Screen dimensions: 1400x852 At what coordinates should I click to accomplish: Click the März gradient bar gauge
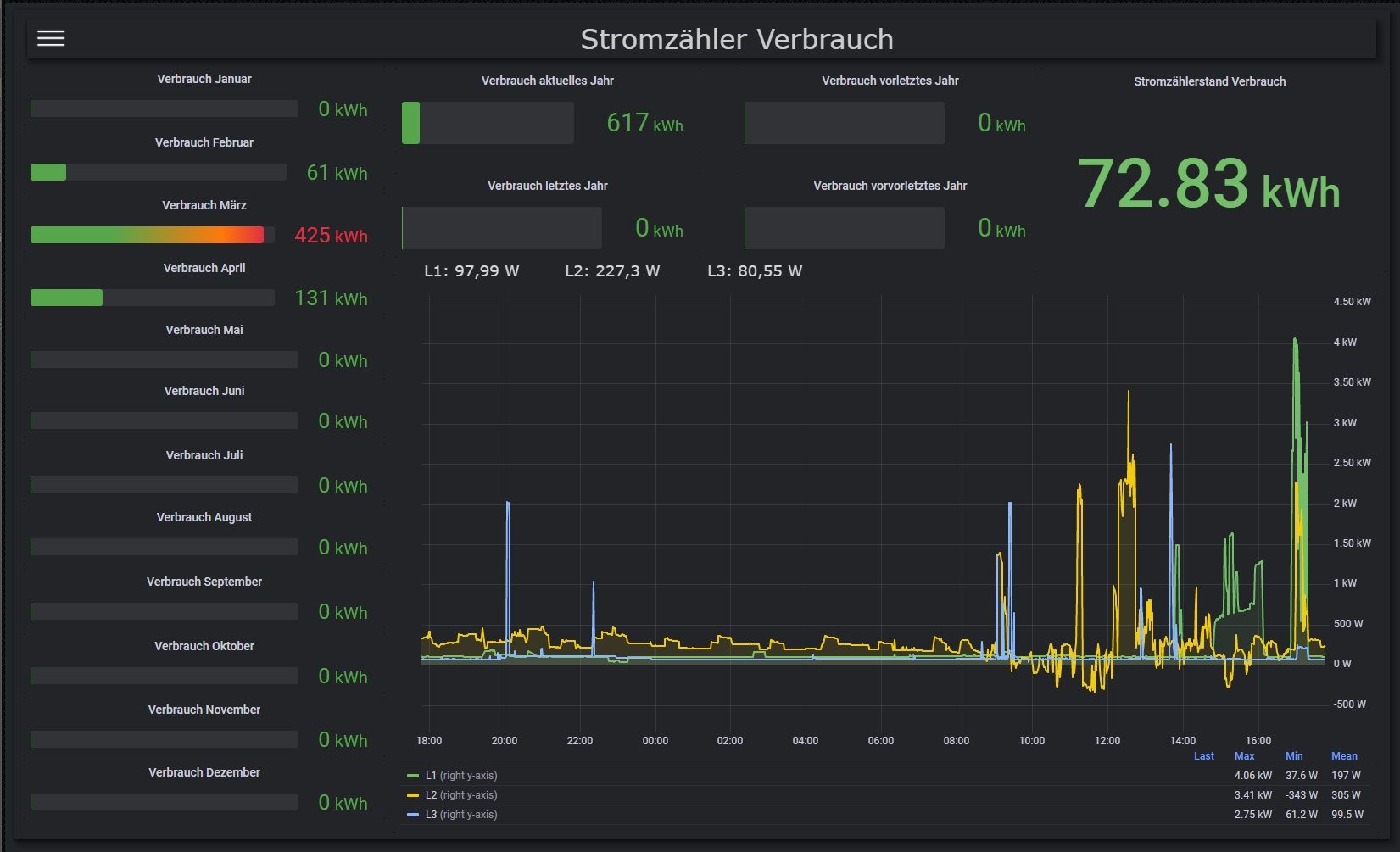point(153,236)
